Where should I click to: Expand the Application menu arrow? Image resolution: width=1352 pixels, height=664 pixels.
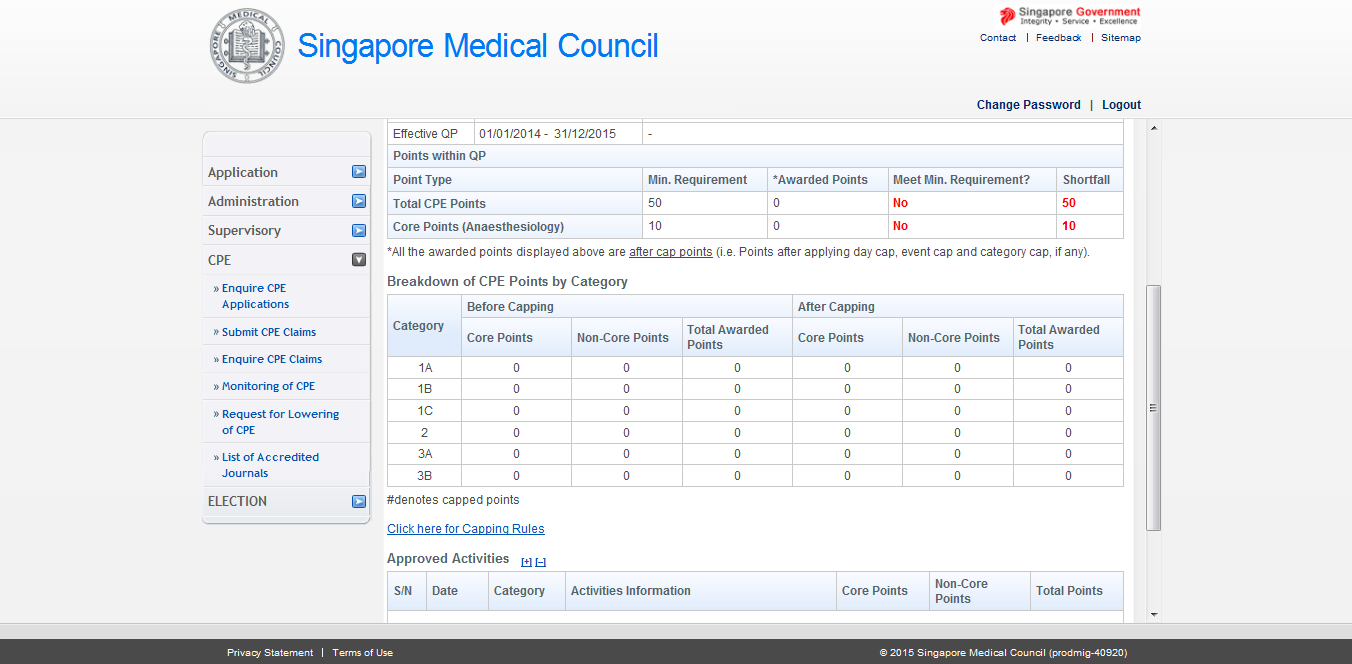(359, 172)
